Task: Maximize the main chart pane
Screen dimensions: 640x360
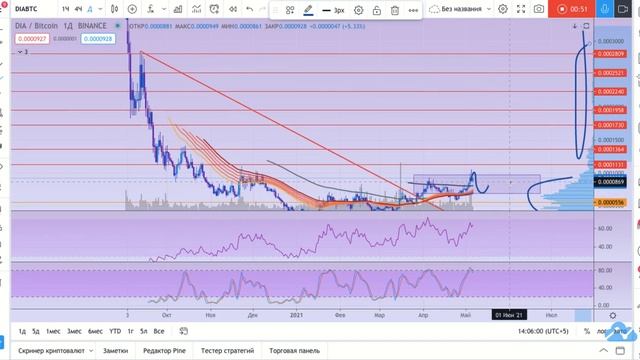Action: coord(586,26)
